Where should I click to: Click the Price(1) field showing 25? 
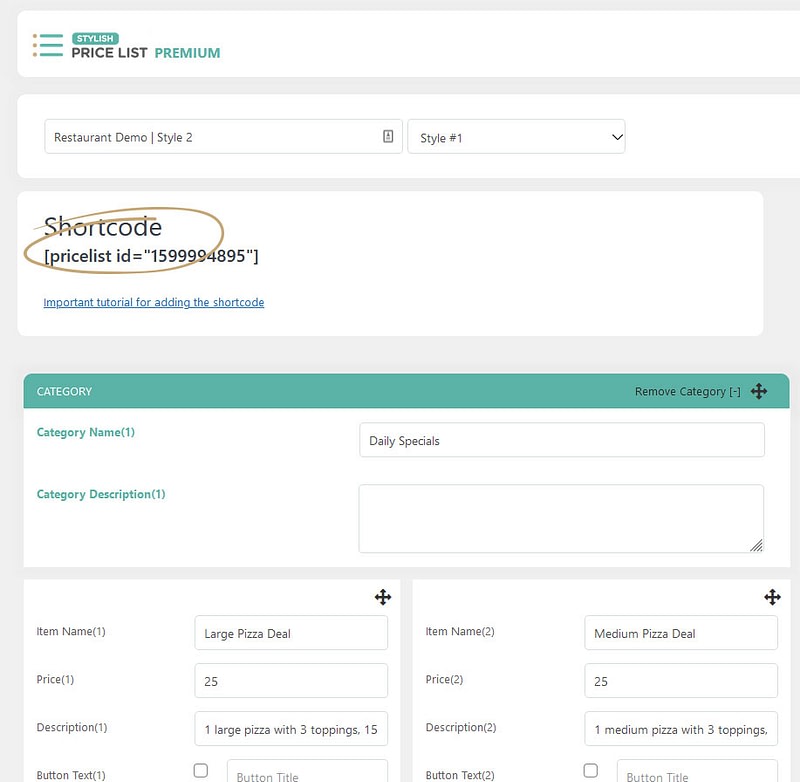(x=290, y=680)
